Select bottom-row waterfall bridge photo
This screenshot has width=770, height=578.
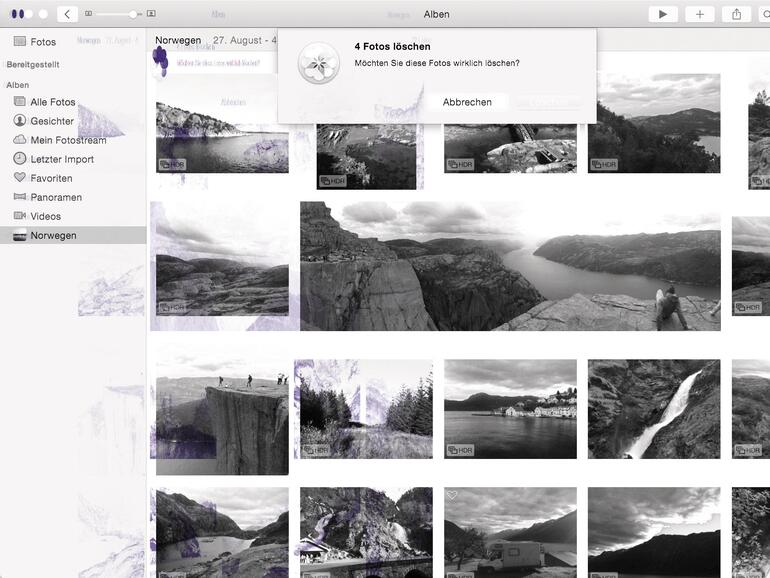coord(366,532)
